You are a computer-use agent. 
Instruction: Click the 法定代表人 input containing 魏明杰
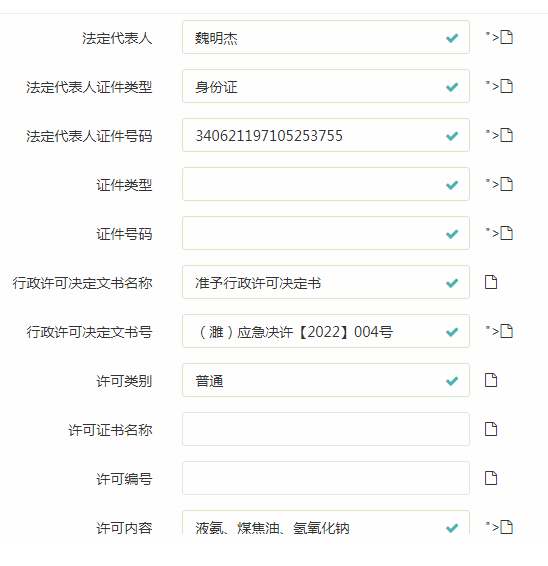pyautogui.click(x=326, y=37)
